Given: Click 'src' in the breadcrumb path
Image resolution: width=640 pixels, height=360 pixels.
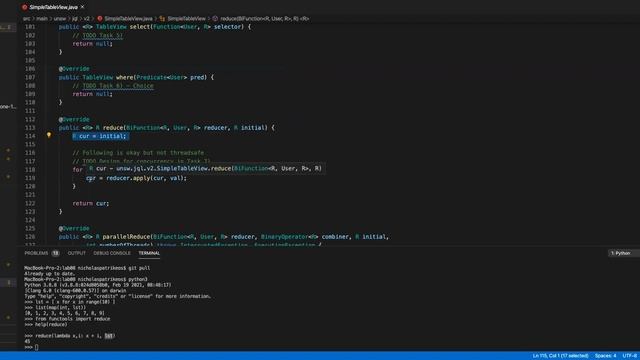Looking at the screenshot, I should coord(27,18).
